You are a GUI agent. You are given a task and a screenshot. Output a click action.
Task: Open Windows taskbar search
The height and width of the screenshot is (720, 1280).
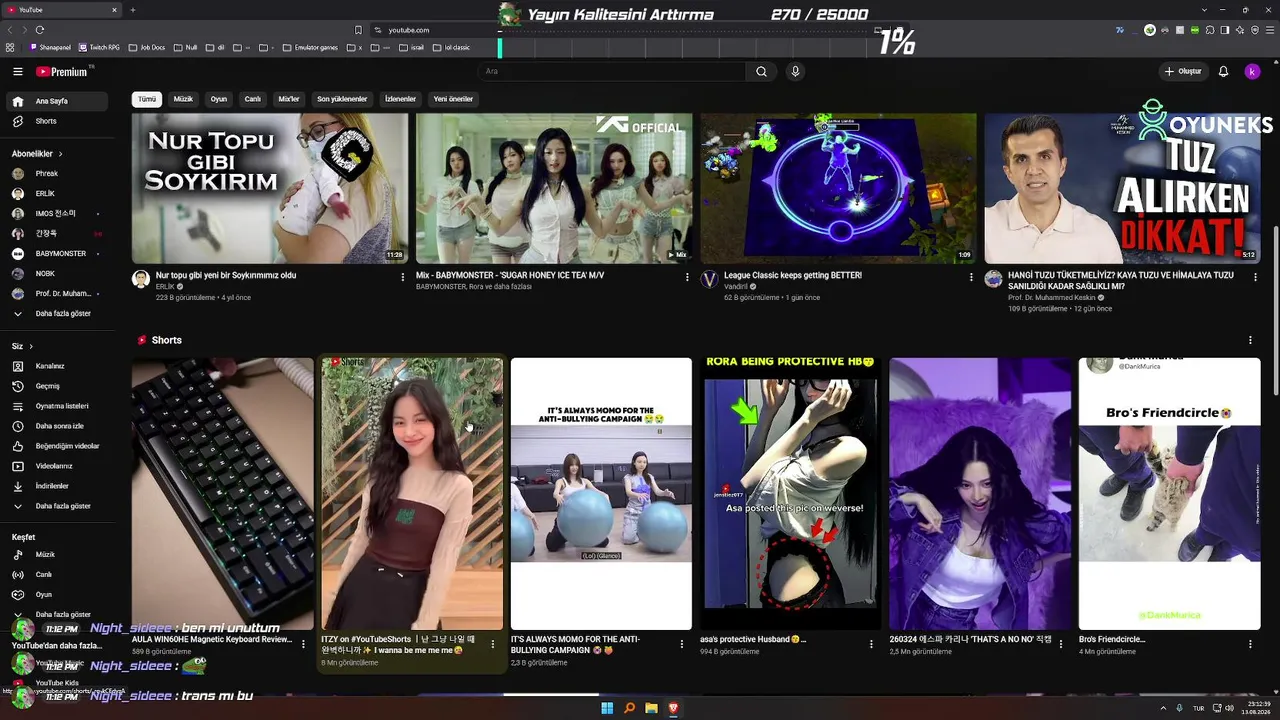629,708
